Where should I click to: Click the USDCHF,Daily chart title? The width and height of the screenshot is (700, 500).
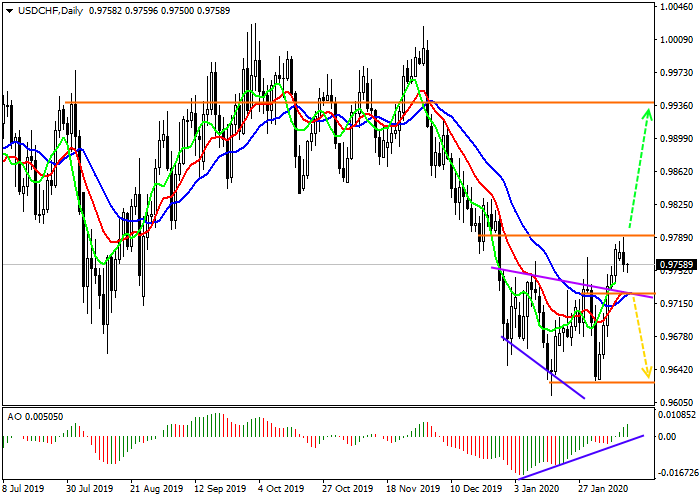(50, 11)
